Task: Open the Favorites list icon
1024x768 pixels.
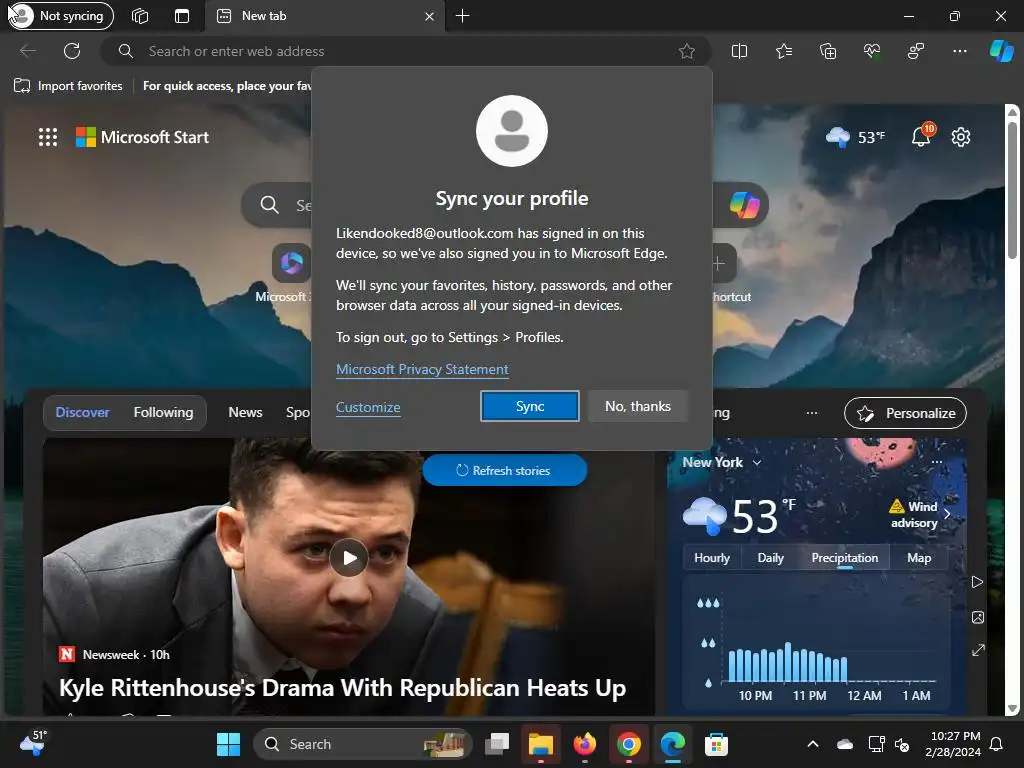Action: click(x=784, y=51)
